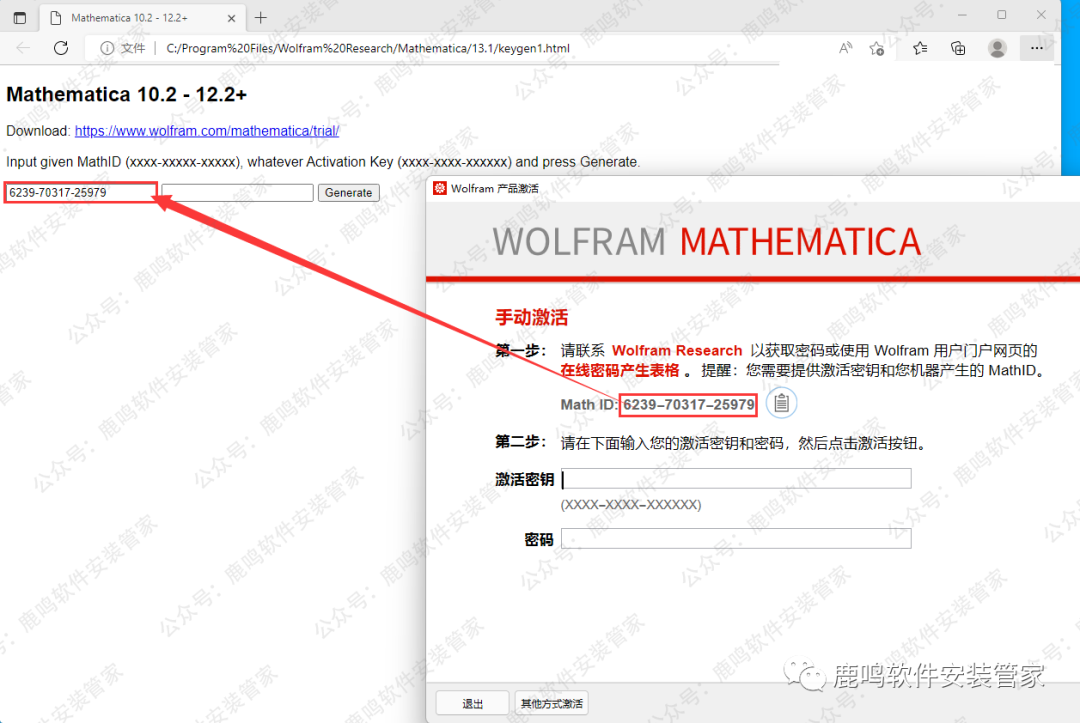View site information icon in address bar
Screen dimensions: 1080x723
tap(107, 48)
